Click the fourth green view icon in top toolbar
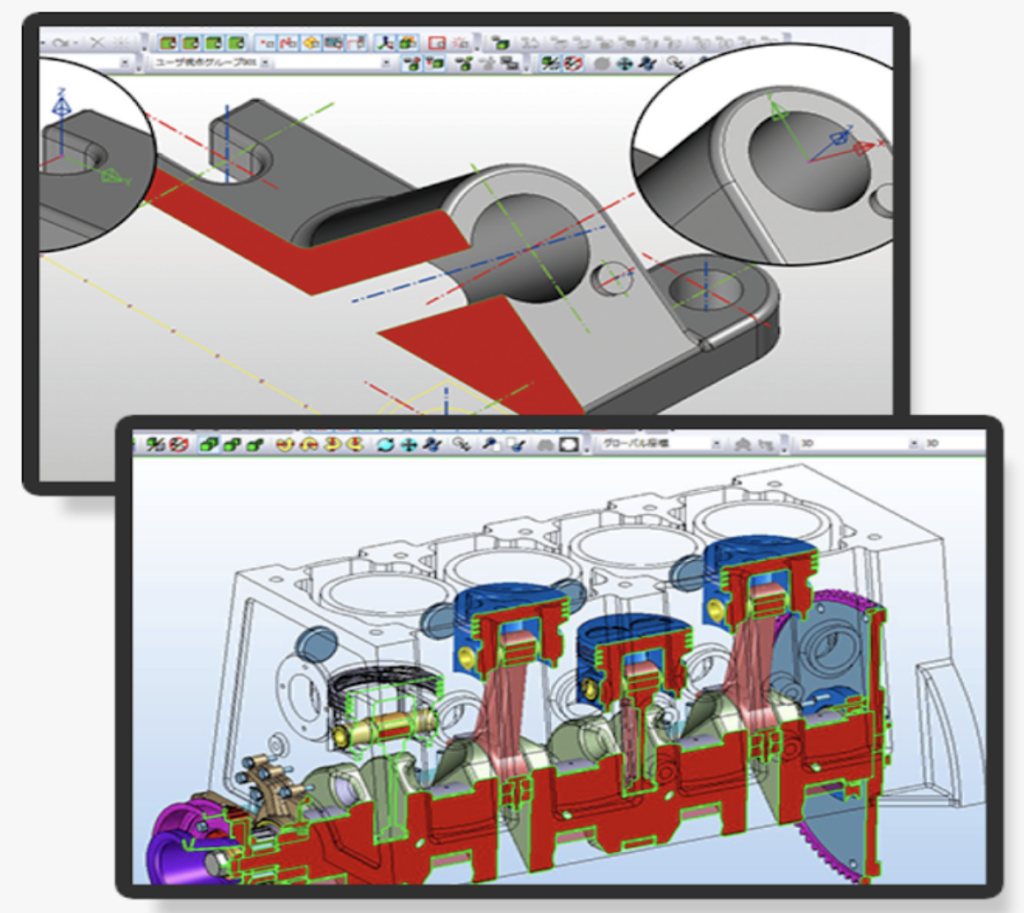Viewport: 1024px width, 913px height. (x=237, y=43)
